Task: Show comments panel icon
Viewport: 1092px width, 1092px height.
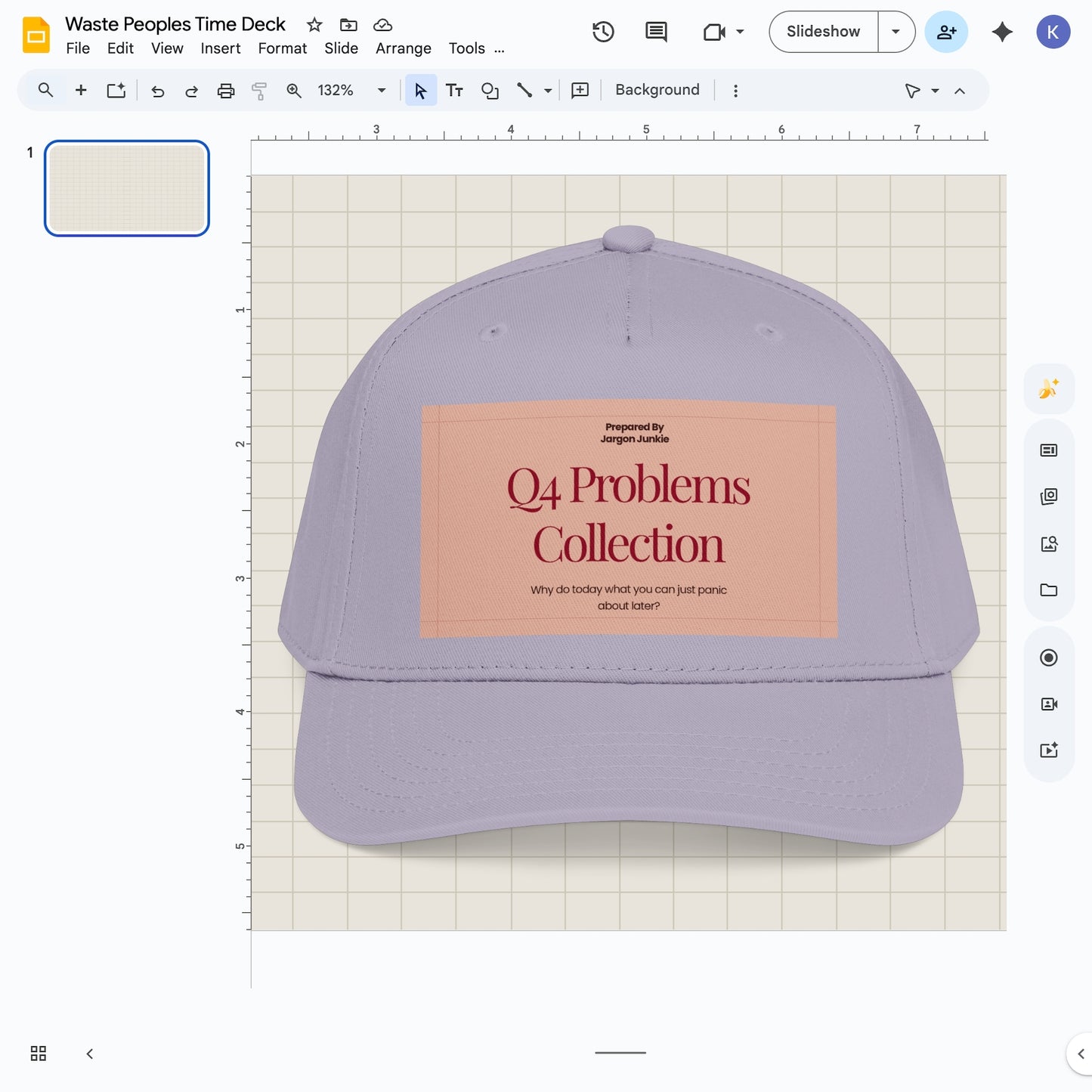Action: (x=656, y=32)
